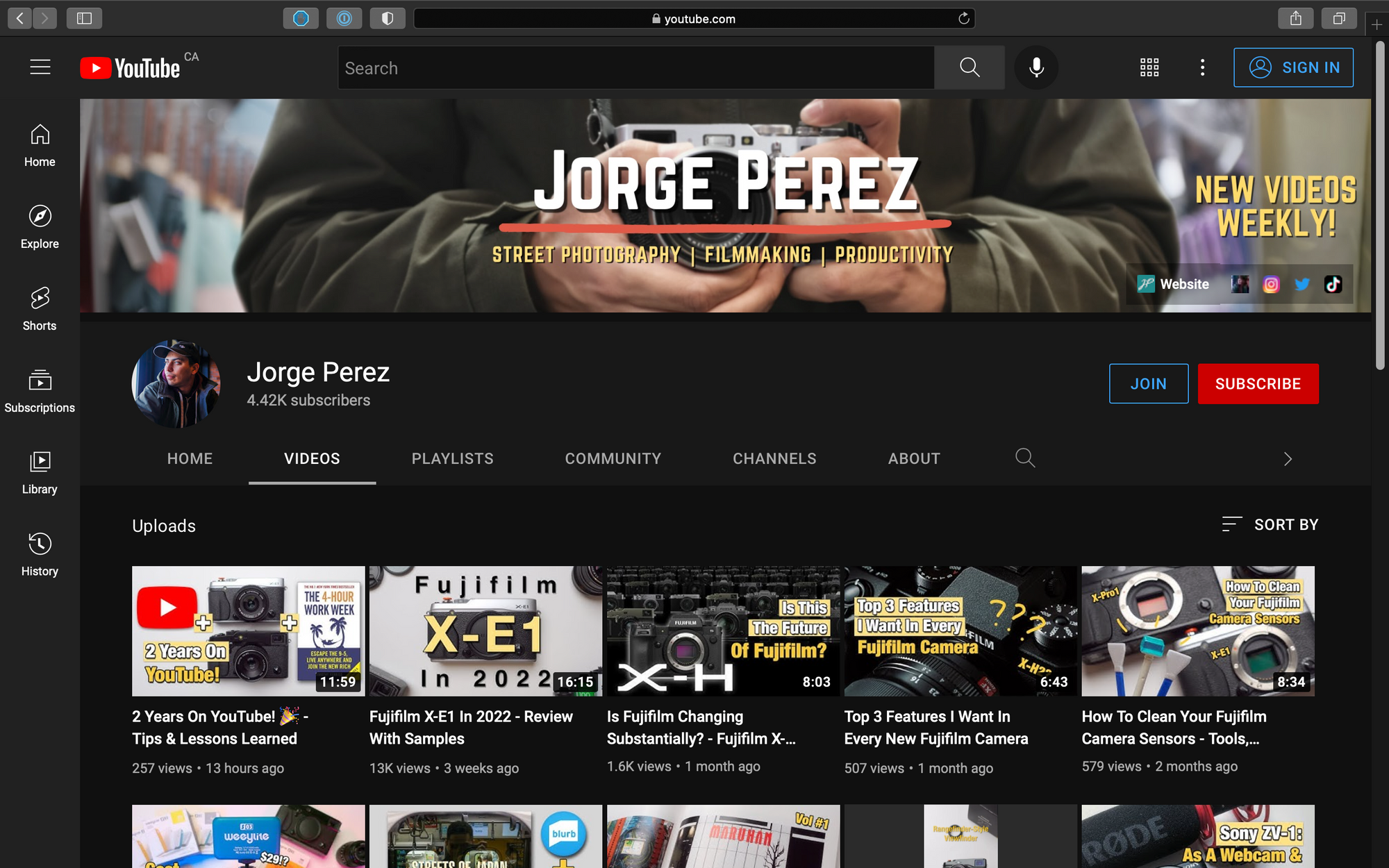Open the channel's Instagram link icon
This screenshot has width=1389, height=868.
click(1271, 284)
